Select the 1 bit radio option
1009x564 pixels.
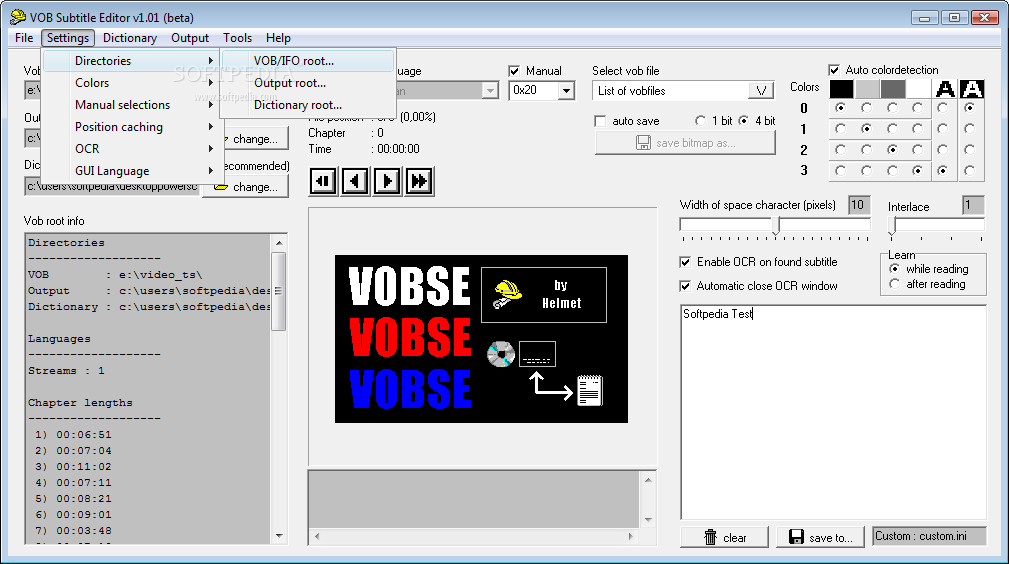(x=701, y=120)
